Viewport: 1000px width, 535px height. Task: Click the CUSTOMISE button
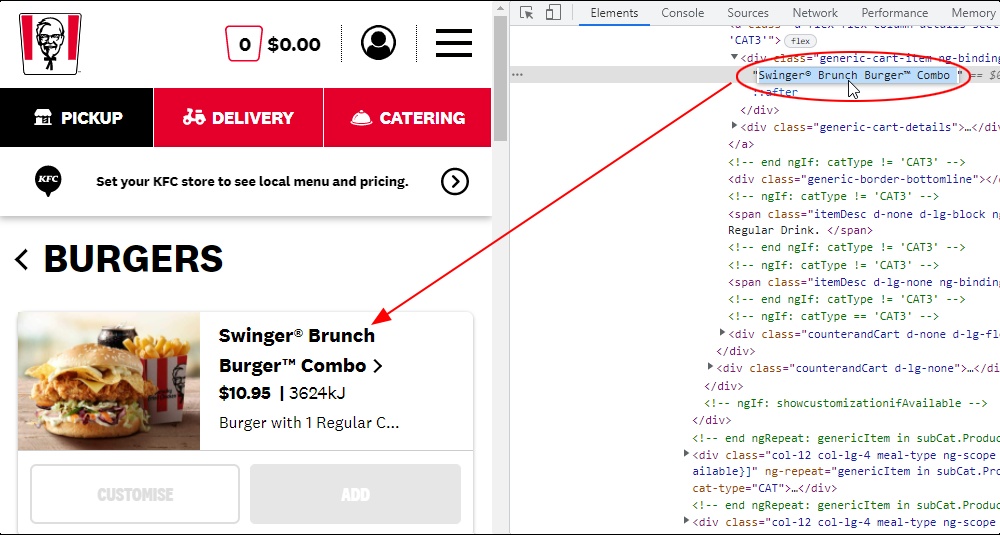coord(135,494)
